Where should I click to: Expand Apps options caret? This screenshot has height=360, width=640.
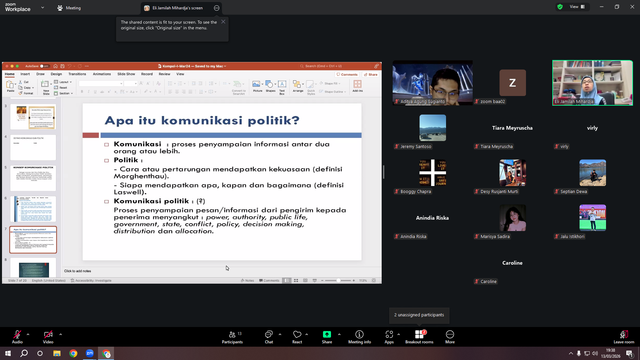(398, 334)
